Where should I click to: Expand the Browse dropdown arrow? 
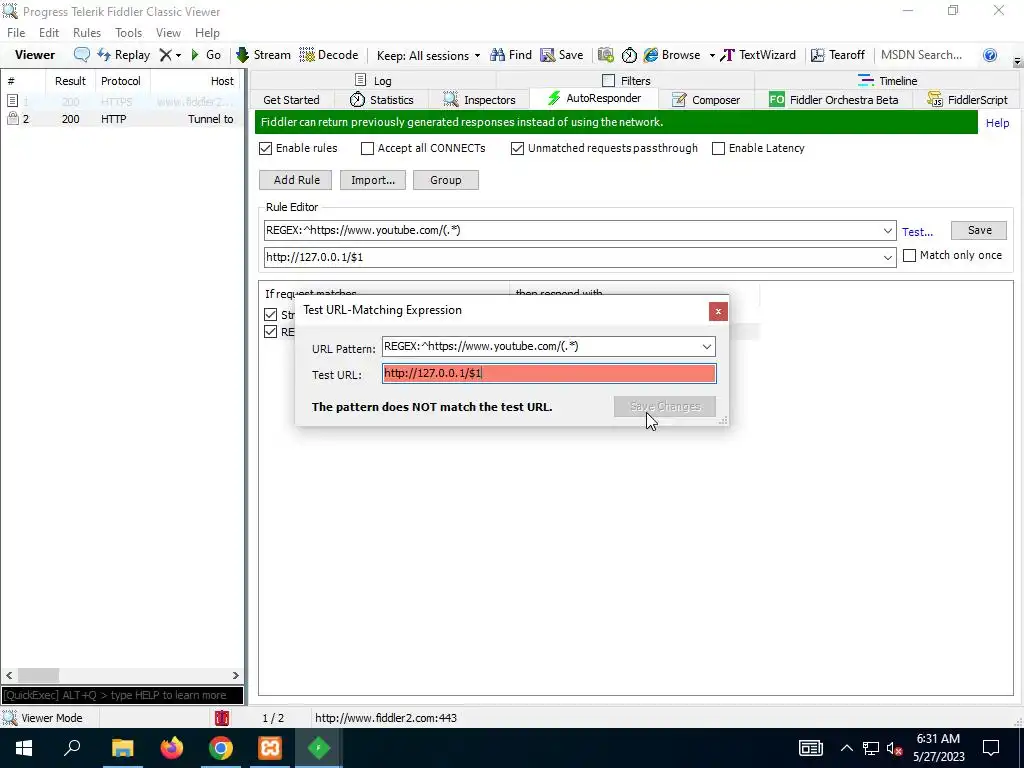pyautogui.click(x=712, y=56)
